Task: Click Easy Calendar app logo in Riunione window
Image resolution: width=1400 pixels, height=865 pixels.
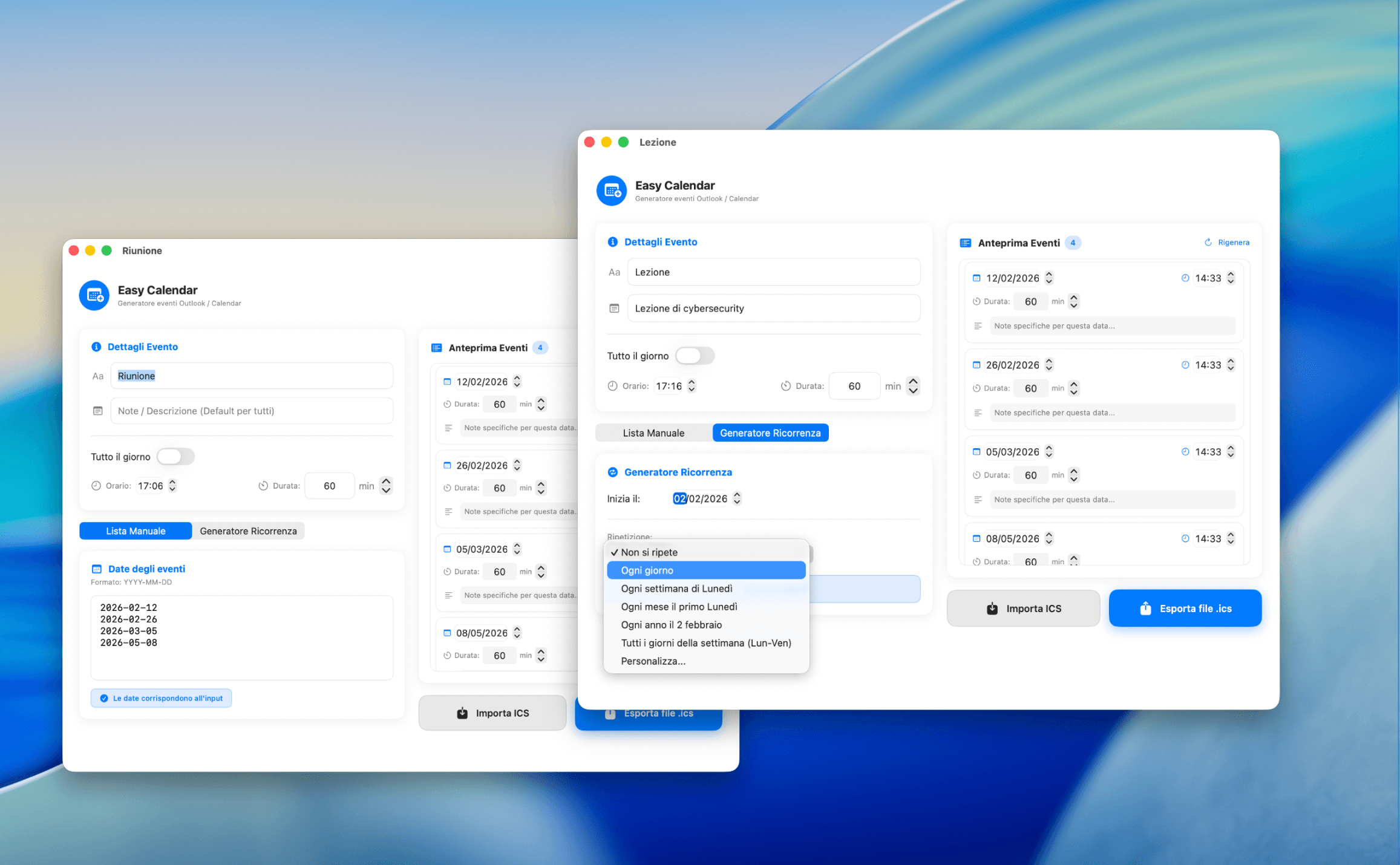Action: [x=94, y=295]
